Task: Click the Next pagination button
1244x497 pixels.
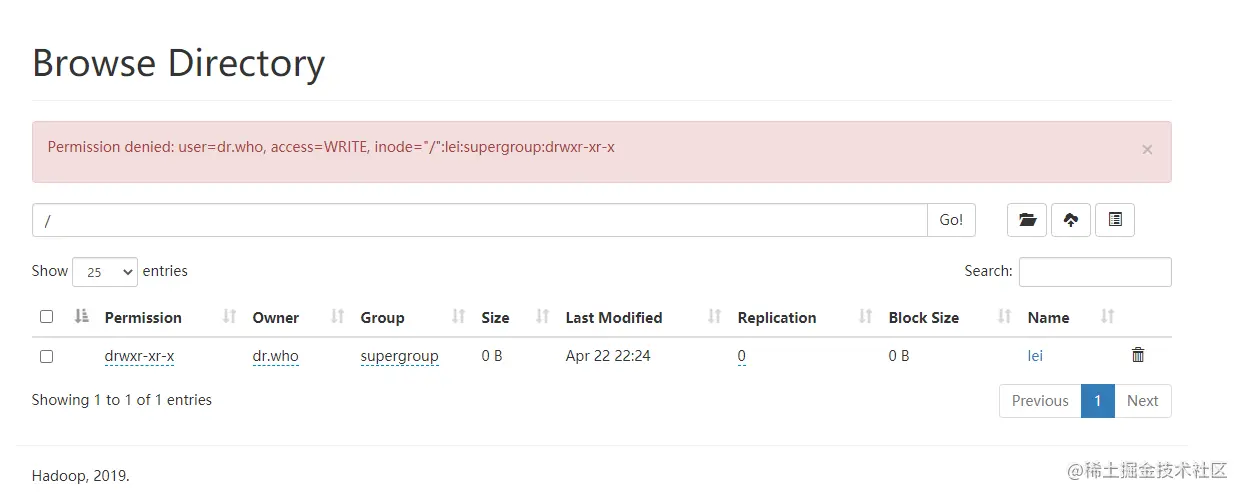Action: 1142,401
